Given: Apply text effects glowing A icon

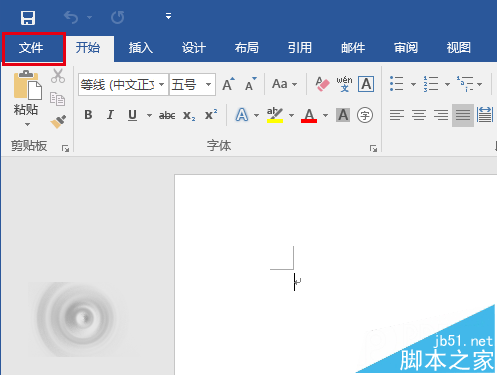Looking at the screenshot, I should point(242,115).
